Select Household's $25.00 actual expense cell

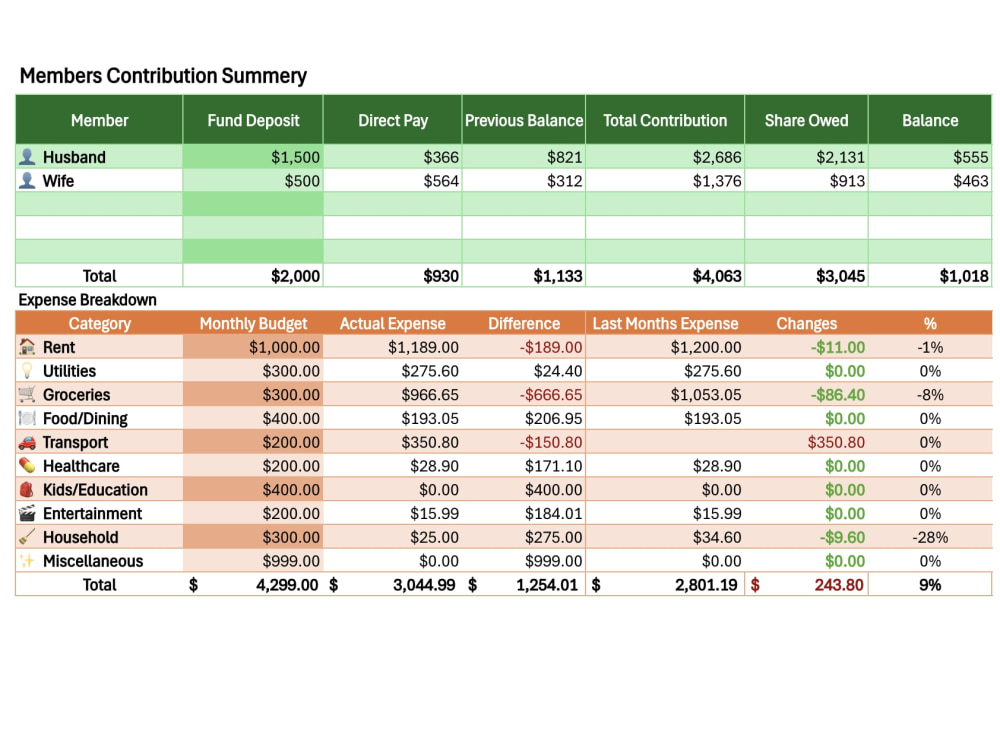coord(393,537)
